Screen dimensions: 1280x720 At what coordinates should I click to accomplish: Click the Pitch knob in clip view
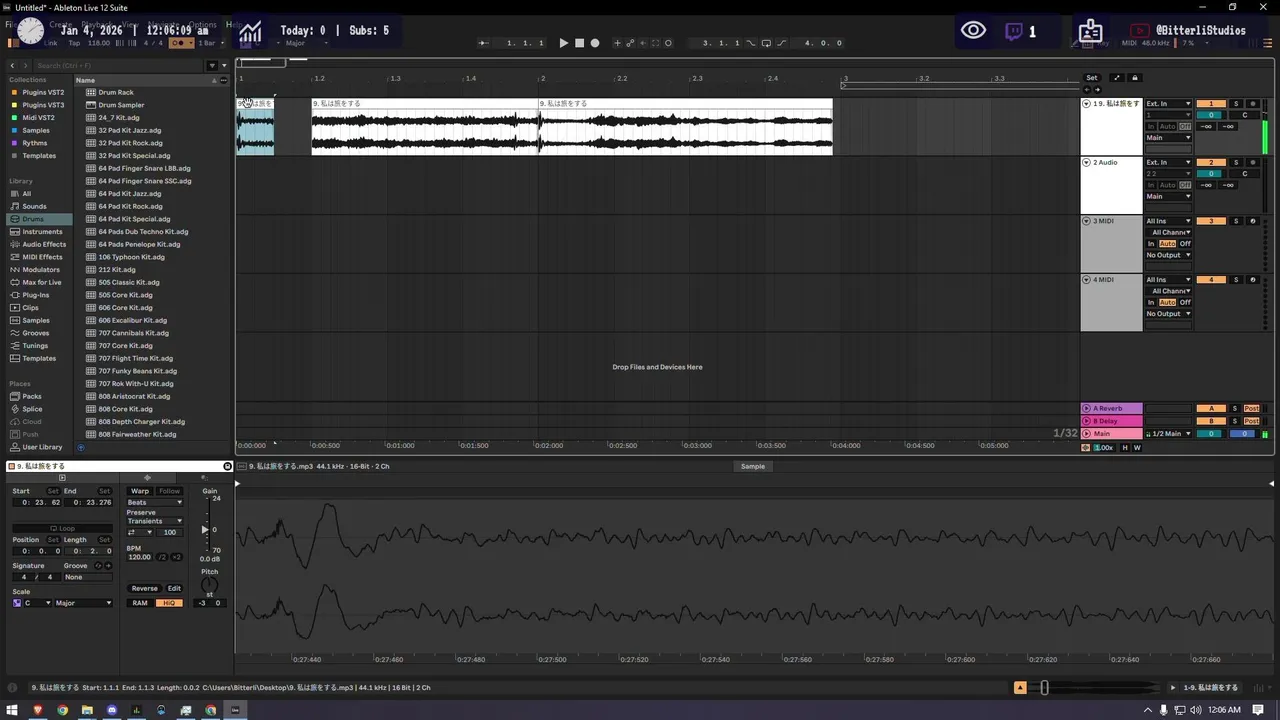click(209, 584)
